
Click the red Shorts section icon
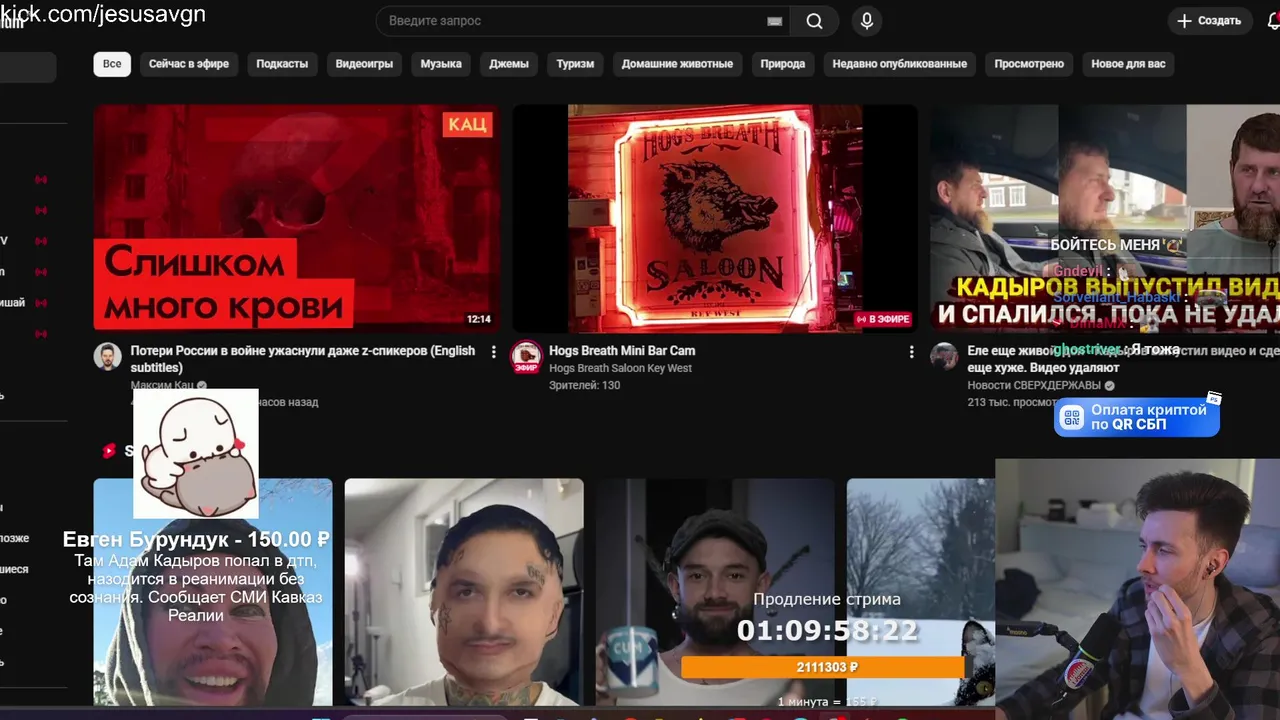coord(109,451)
